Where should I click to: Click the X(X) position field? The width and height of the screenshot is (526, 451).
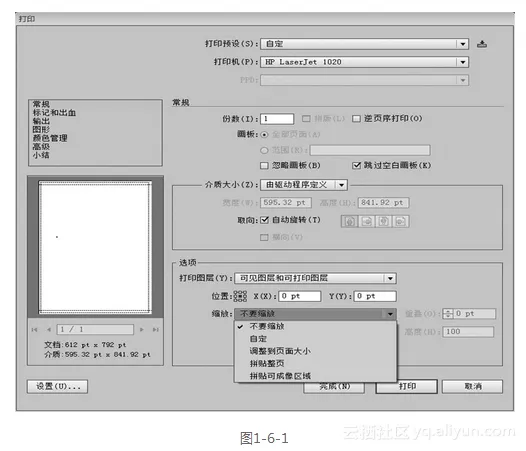[x=300, y=296]
